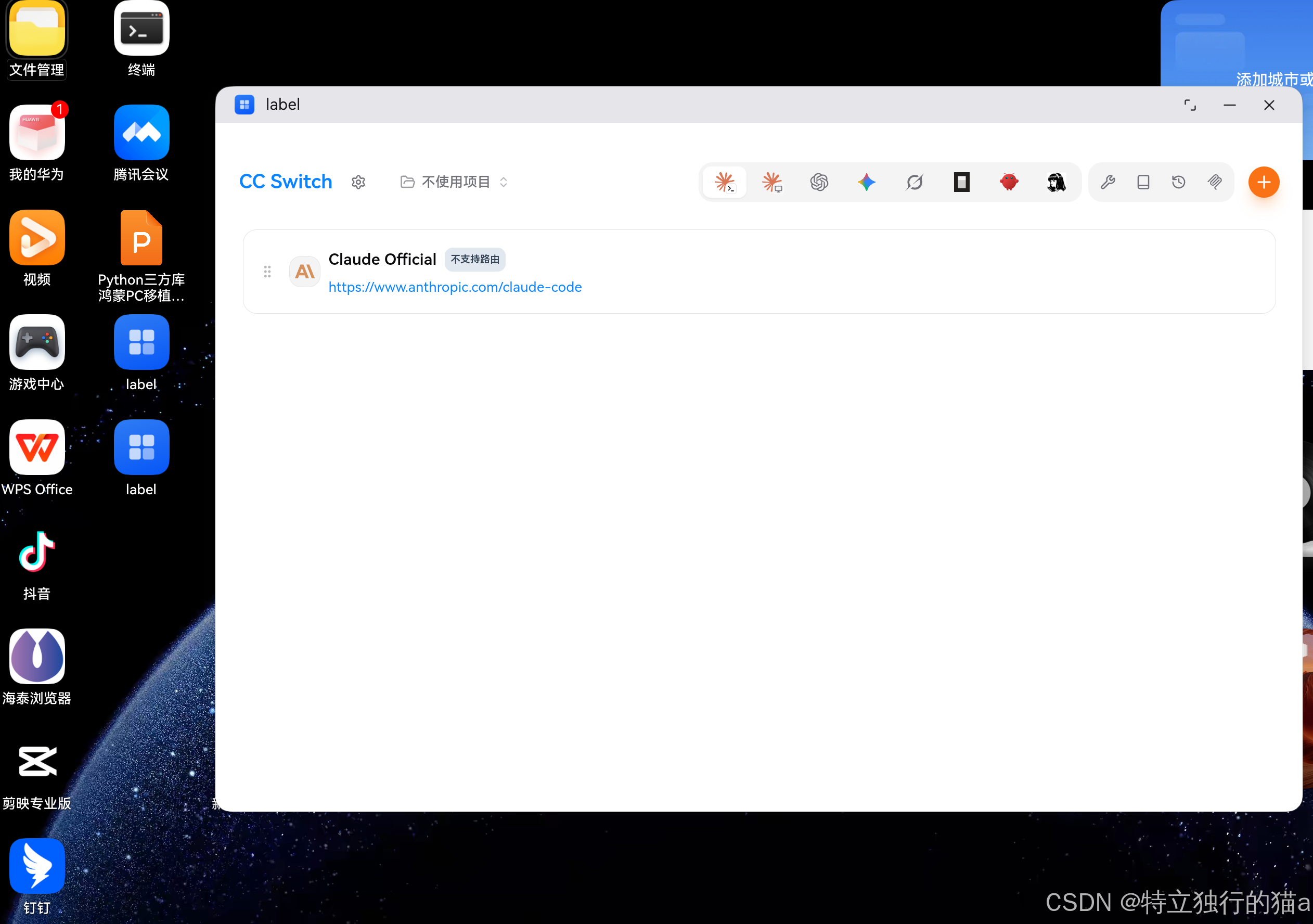Click the Anthropic logo on Claude Official card
The width and height of the screenshot is (1313, 924).
click(x=305, y=272)
